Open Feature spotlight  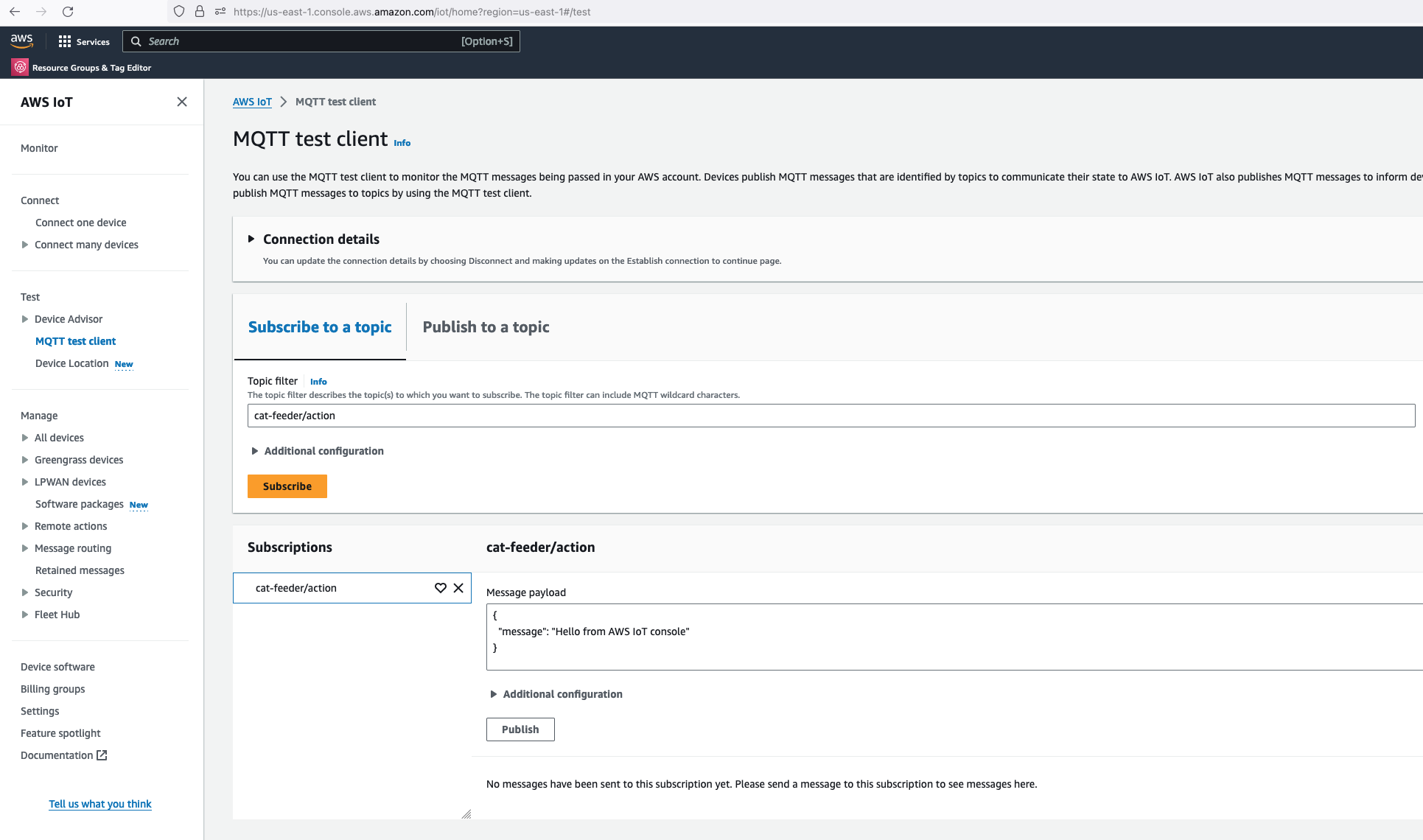pos(60,733)
